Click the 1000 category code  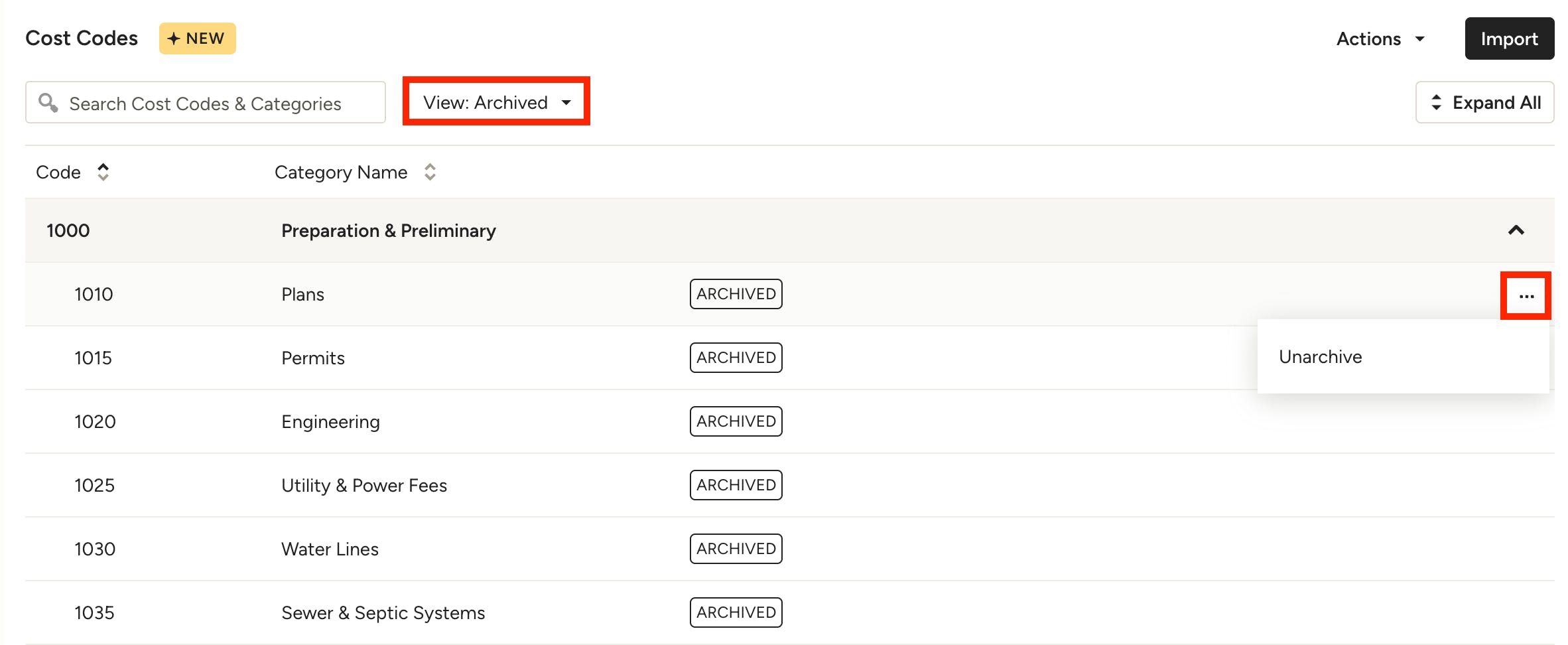point(68,230)
